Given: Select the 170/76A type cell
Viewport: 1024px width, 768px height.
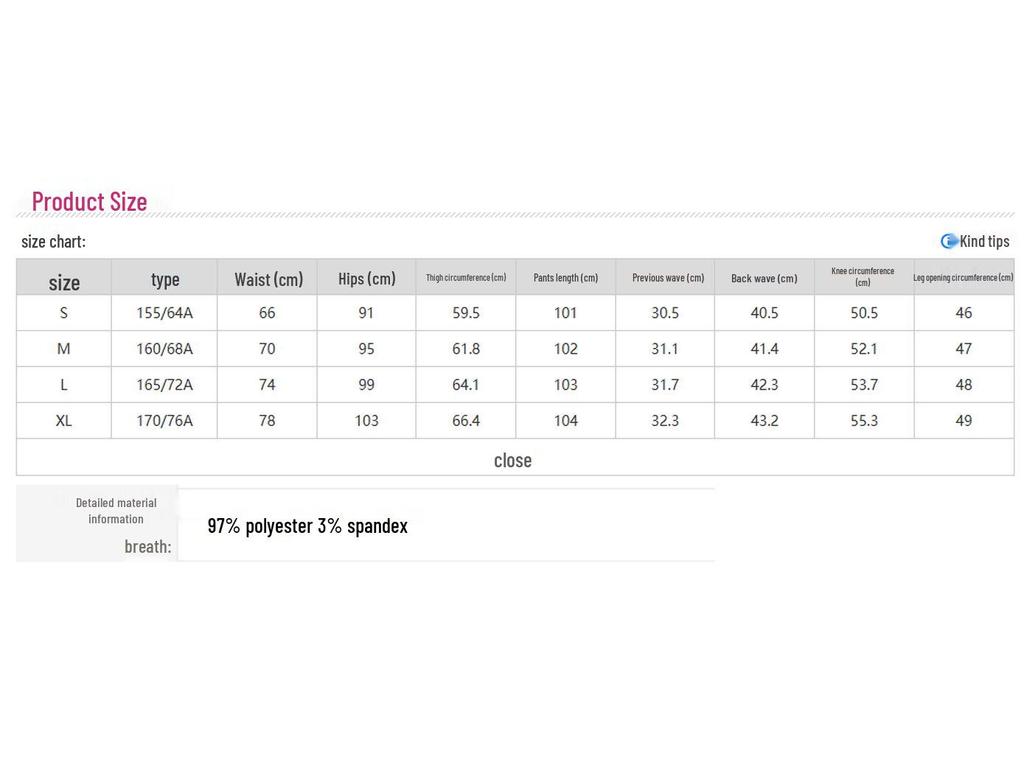Looking at the screenshot, I should [165, 421].
